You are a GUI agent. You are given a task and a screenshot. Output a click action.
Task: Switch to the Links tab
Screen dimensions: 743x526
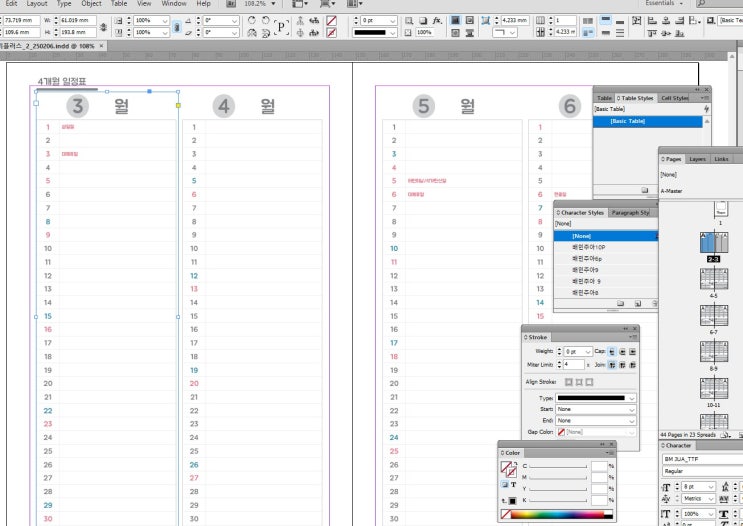[x=721, y=159]
